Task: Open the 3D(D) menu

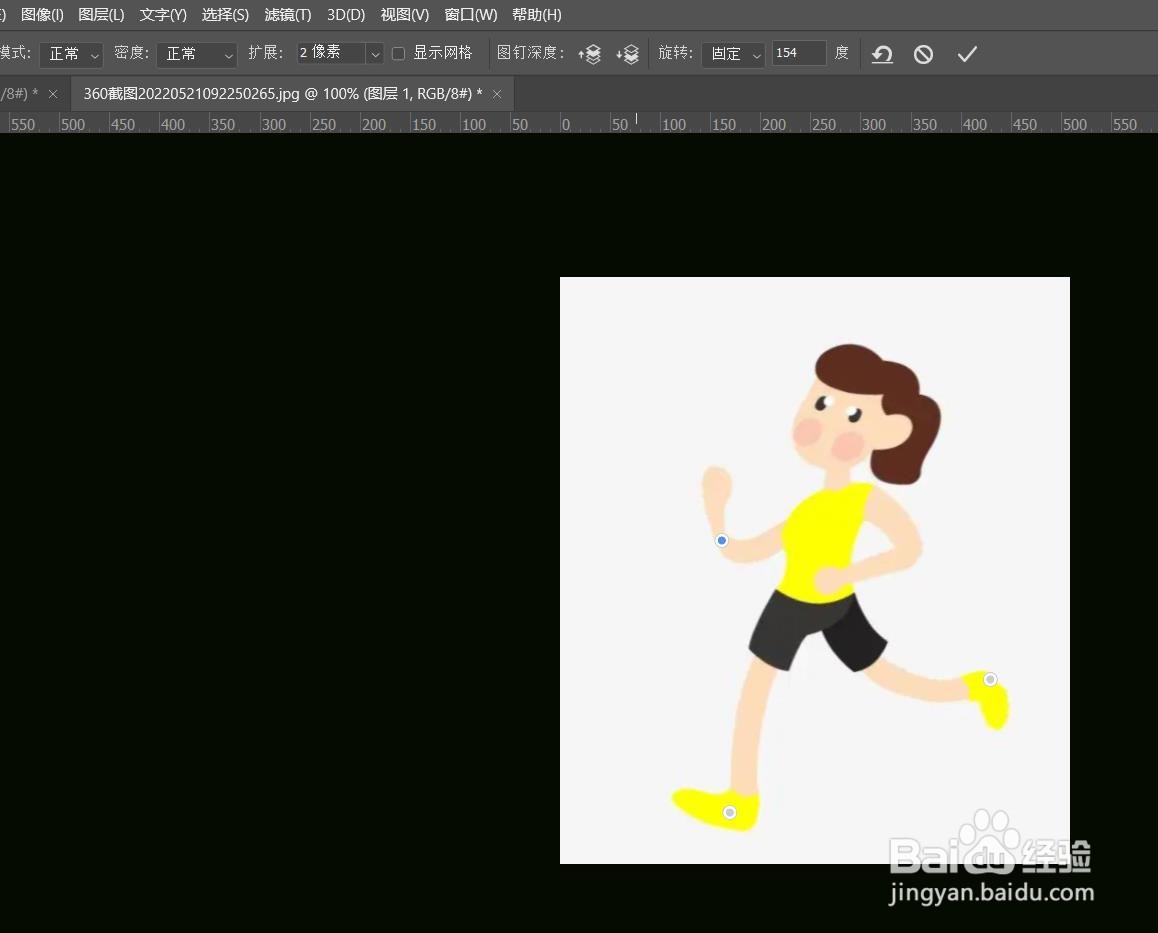Action: pyautogui.click(x=346, y=15)
